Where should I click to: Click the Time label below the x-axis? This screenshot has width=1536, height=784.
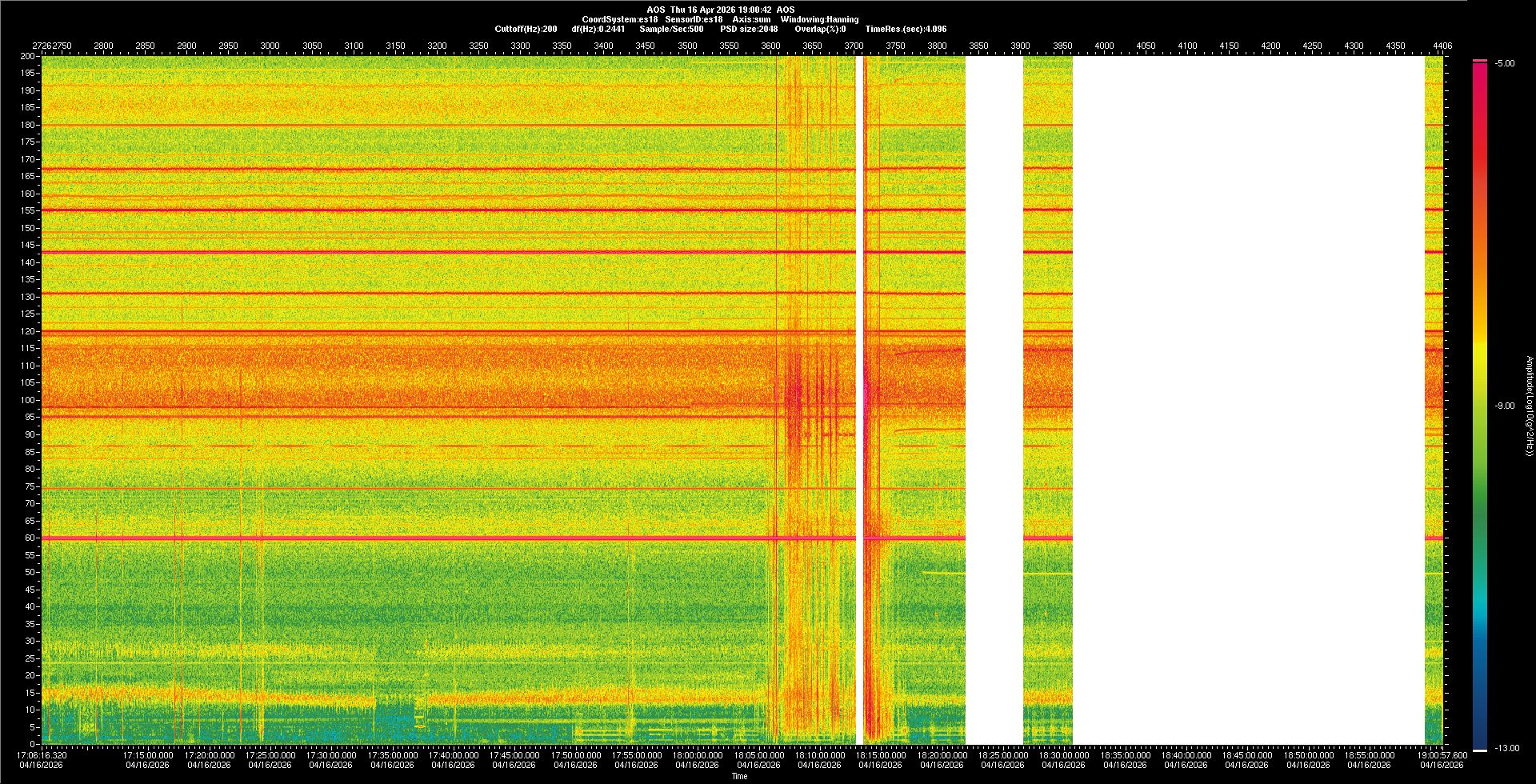tap(739, 776)
